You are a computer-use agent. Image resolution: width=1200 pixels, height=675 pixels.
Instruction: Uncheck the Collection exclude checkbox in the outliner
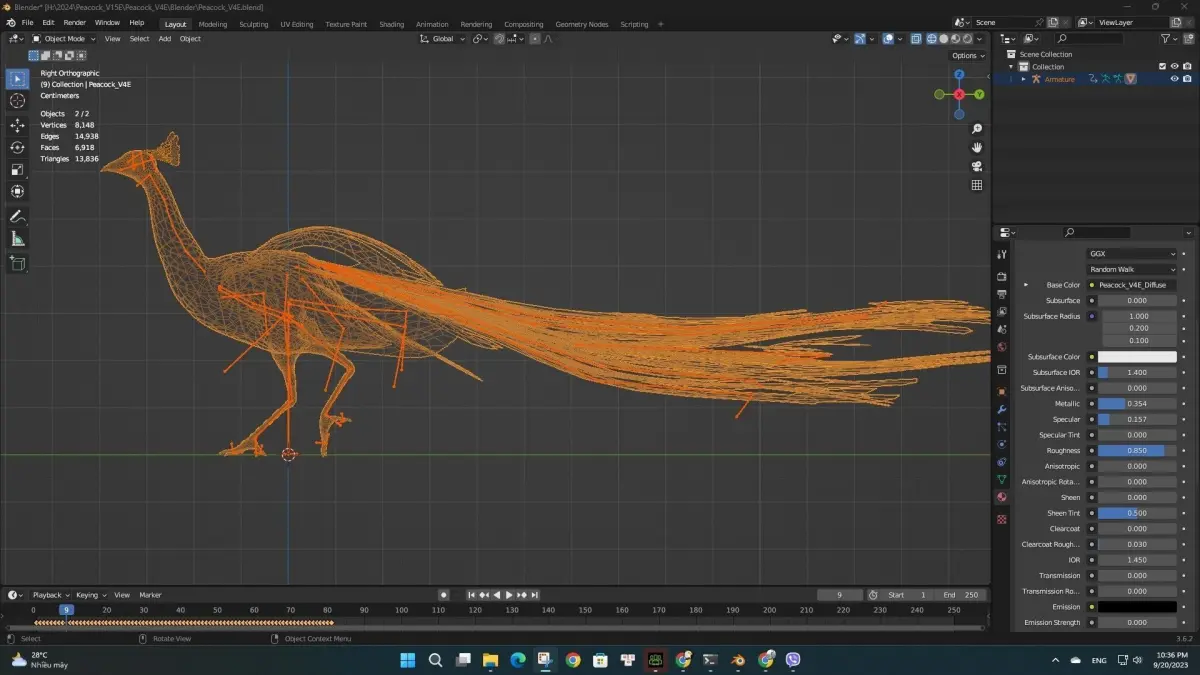[x=1161, y=67]
